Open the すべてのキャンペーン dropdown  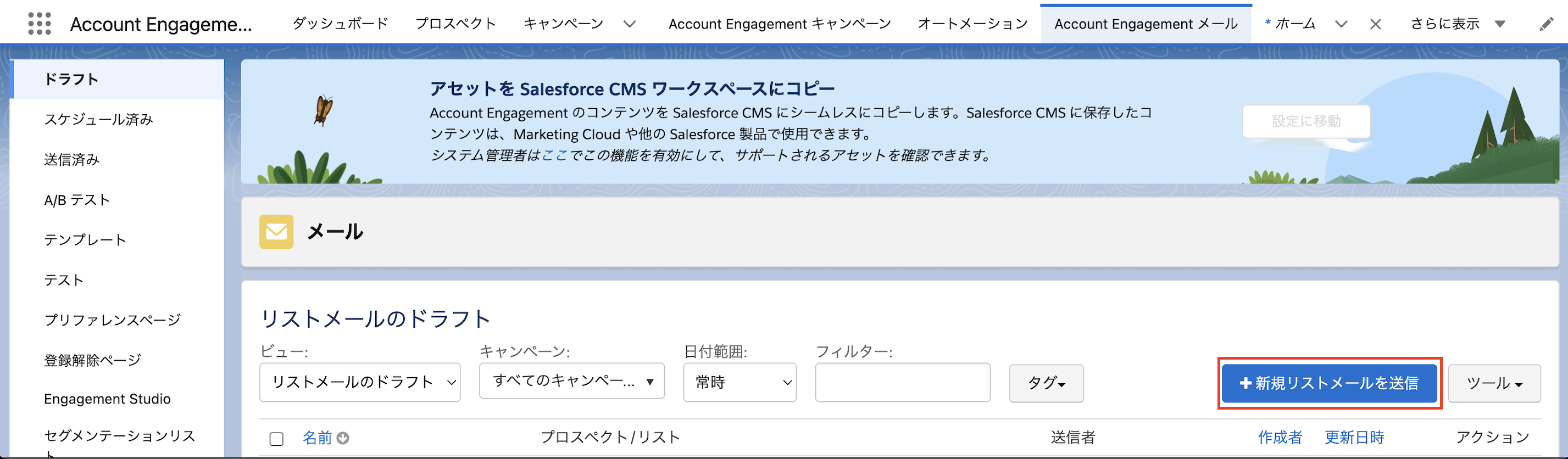tap(571, 380)
